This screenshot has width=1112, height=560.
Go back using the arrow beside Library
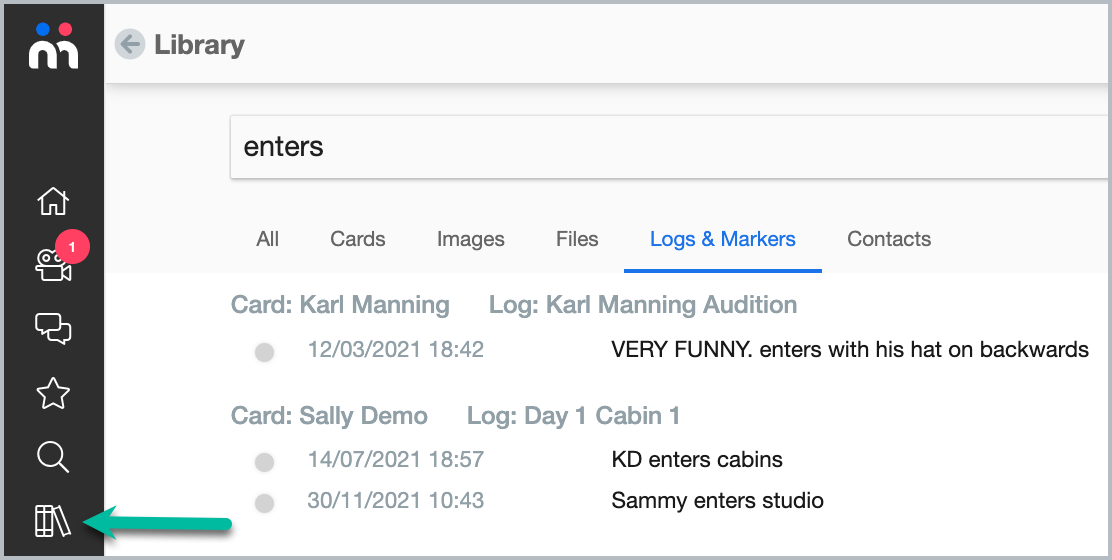[x=130, y=45]
